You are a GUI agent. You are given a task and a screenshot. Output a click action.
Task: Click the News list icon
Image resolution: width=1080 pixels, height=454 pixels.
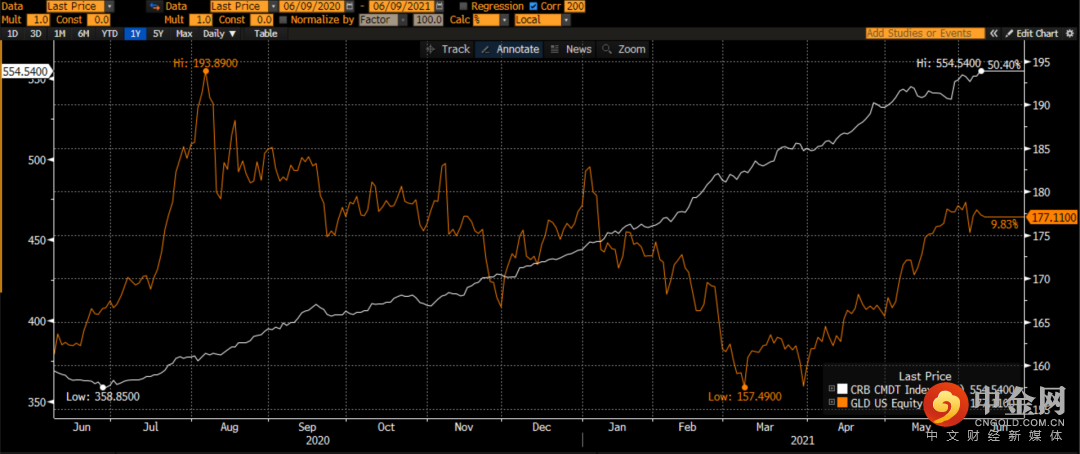pos(554,49)
